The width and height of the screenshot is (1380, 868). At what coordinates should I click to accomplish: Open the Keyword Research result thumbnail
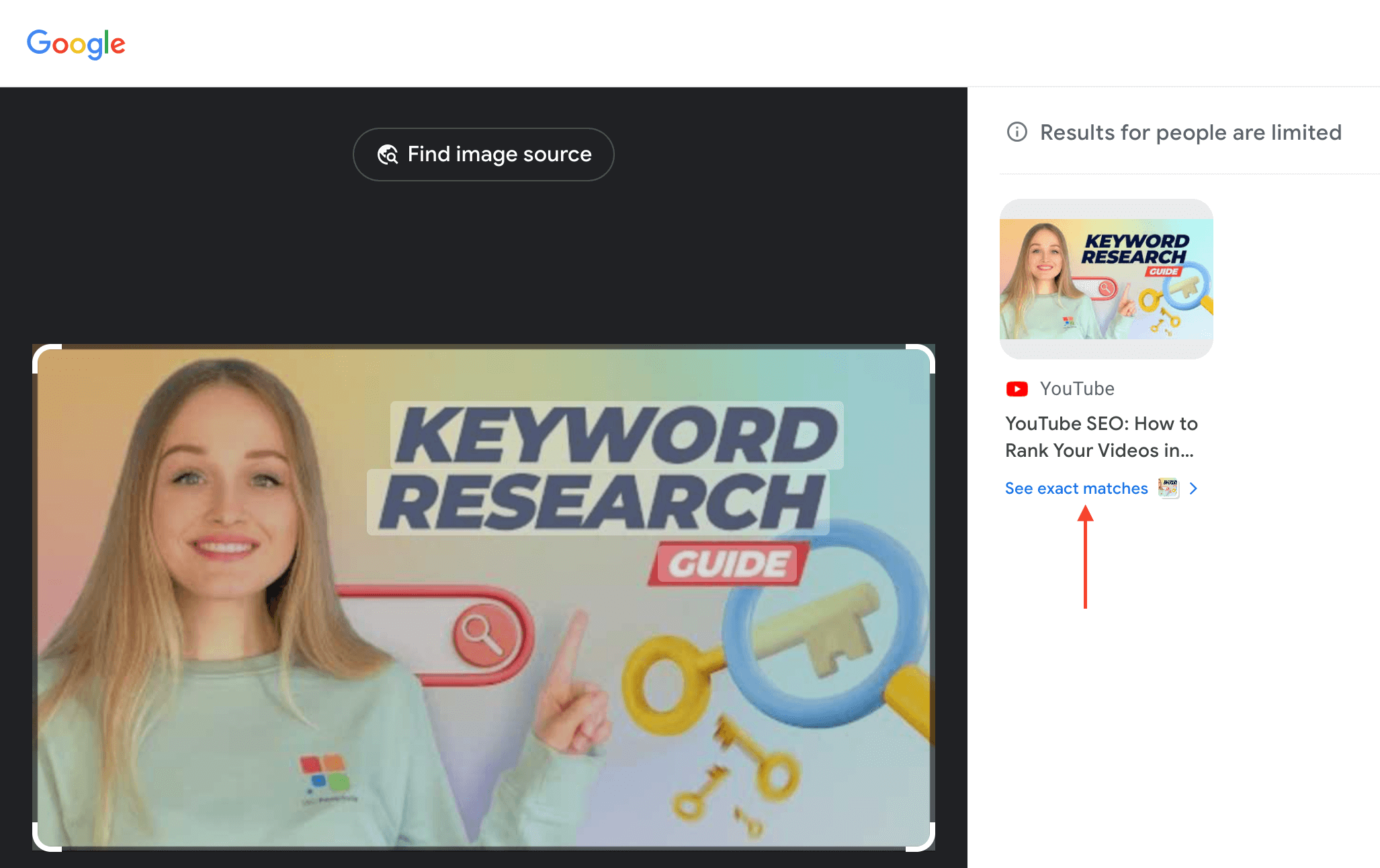pyautogui.click(x=1106, y=279)
